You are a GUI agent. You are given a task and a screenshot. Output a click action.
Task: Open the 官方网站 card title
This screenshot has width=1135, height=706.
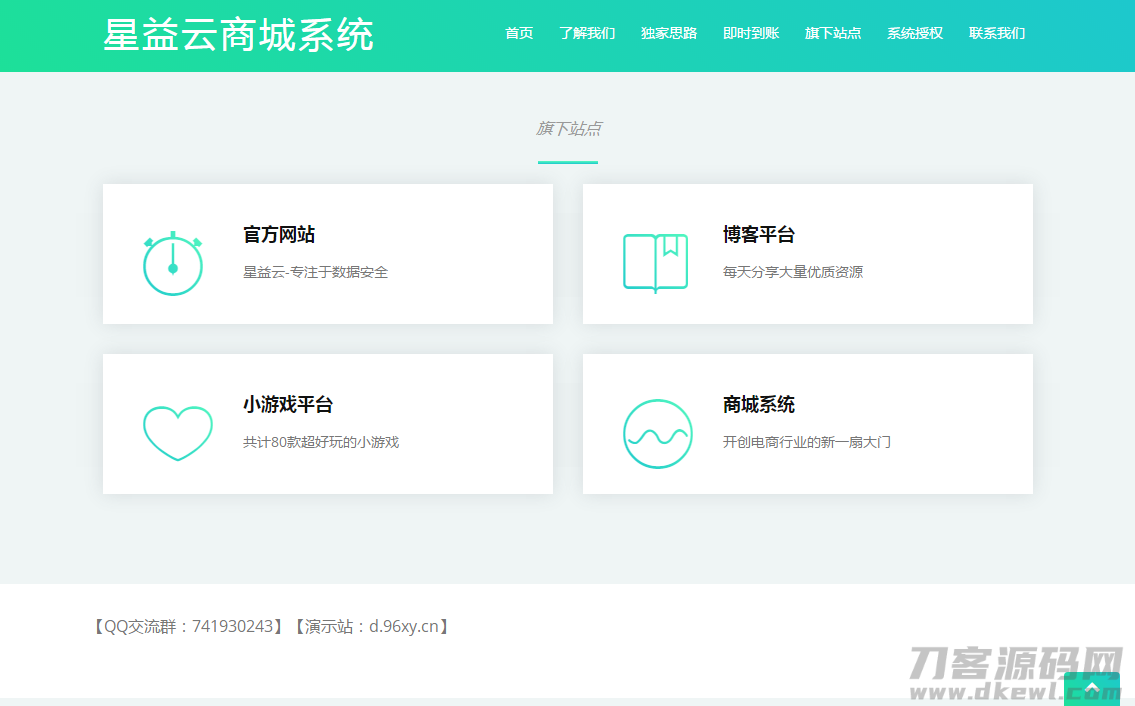(x=279, y=235)
